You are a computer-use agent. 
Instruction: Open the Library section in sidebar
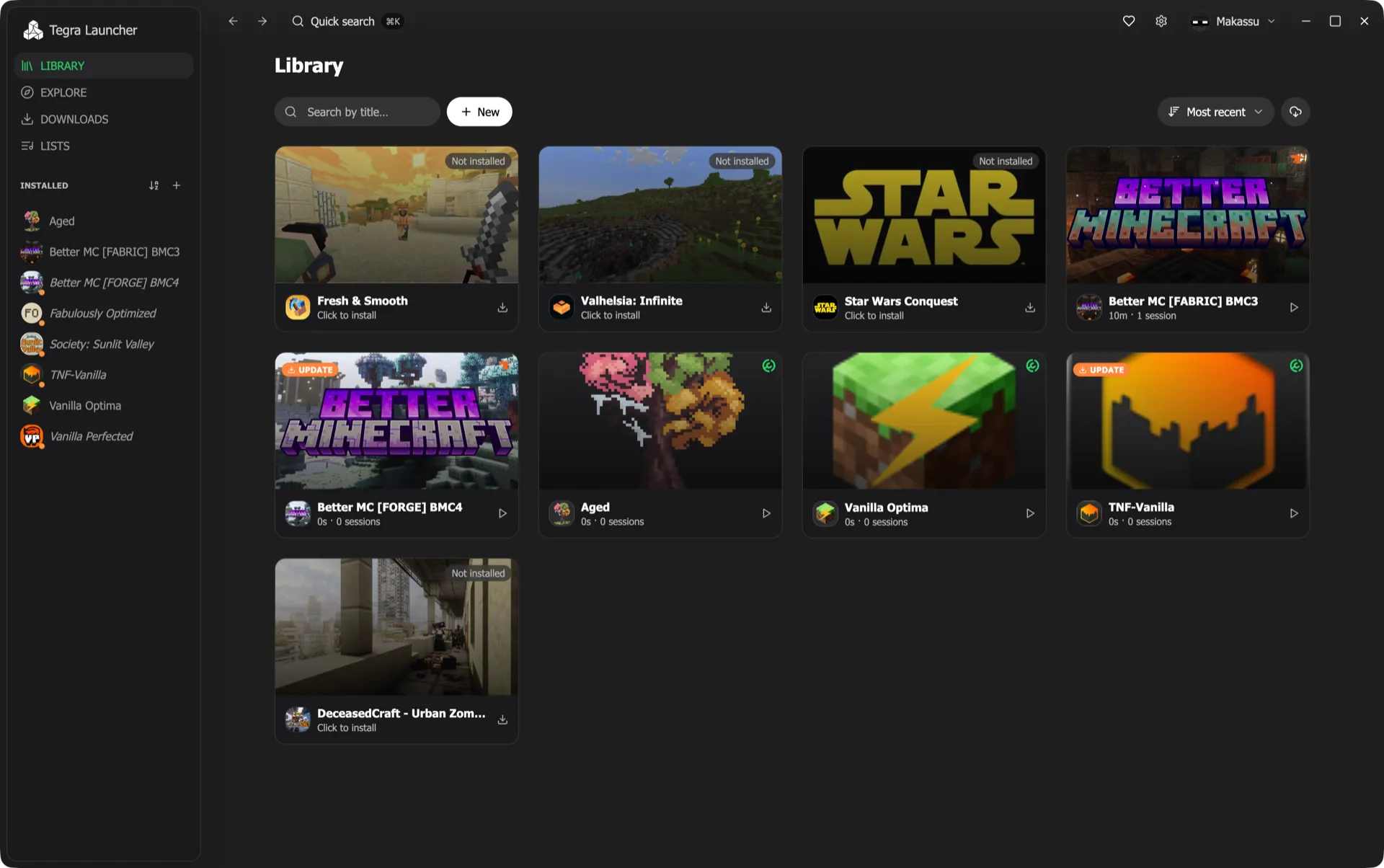[x=104, y=66]
